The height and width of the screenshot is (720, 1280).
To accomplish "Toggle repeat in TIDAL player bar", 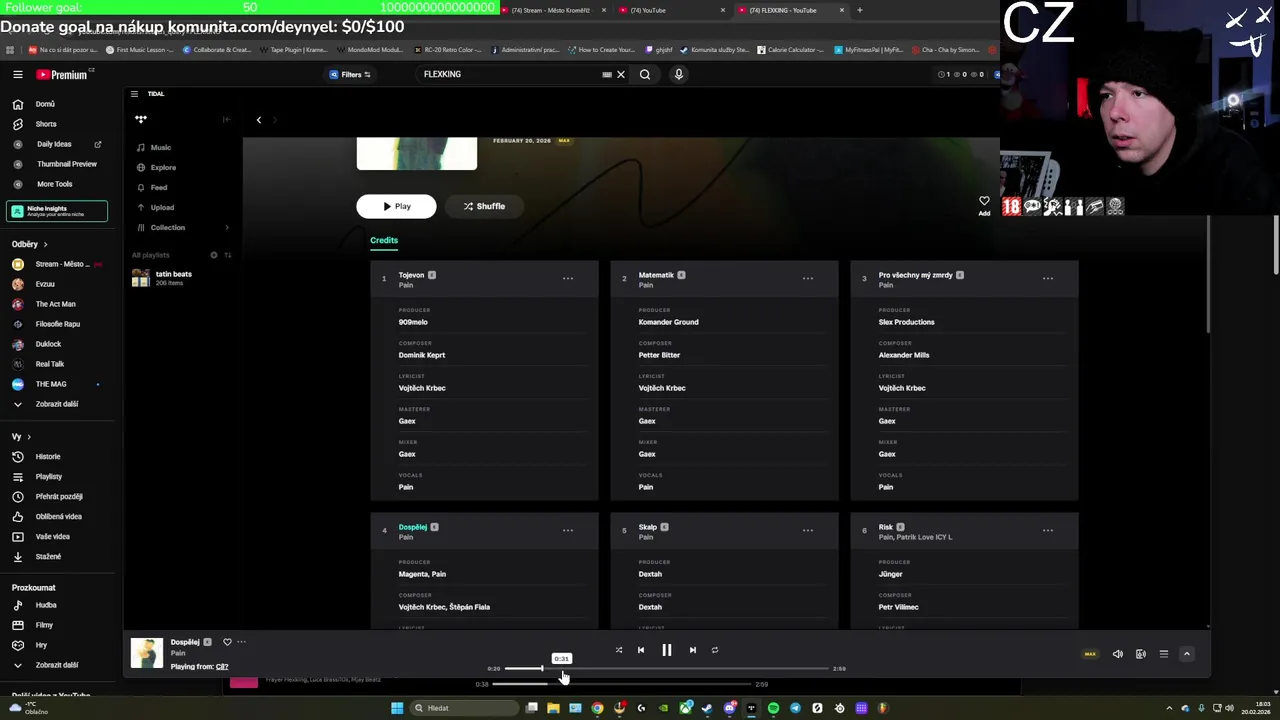I will [715, 650].
